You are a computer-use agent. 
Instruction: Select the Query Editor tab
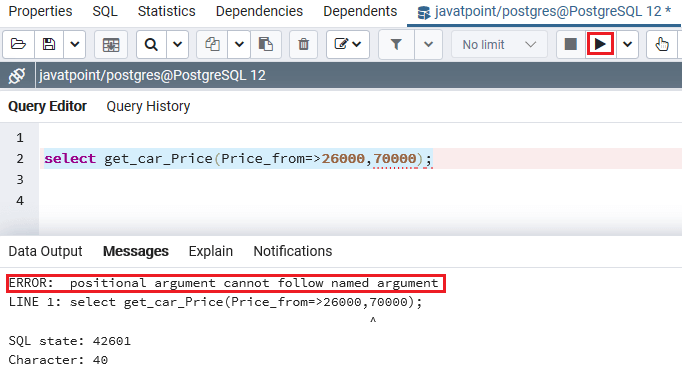click(x=47, y=106)
